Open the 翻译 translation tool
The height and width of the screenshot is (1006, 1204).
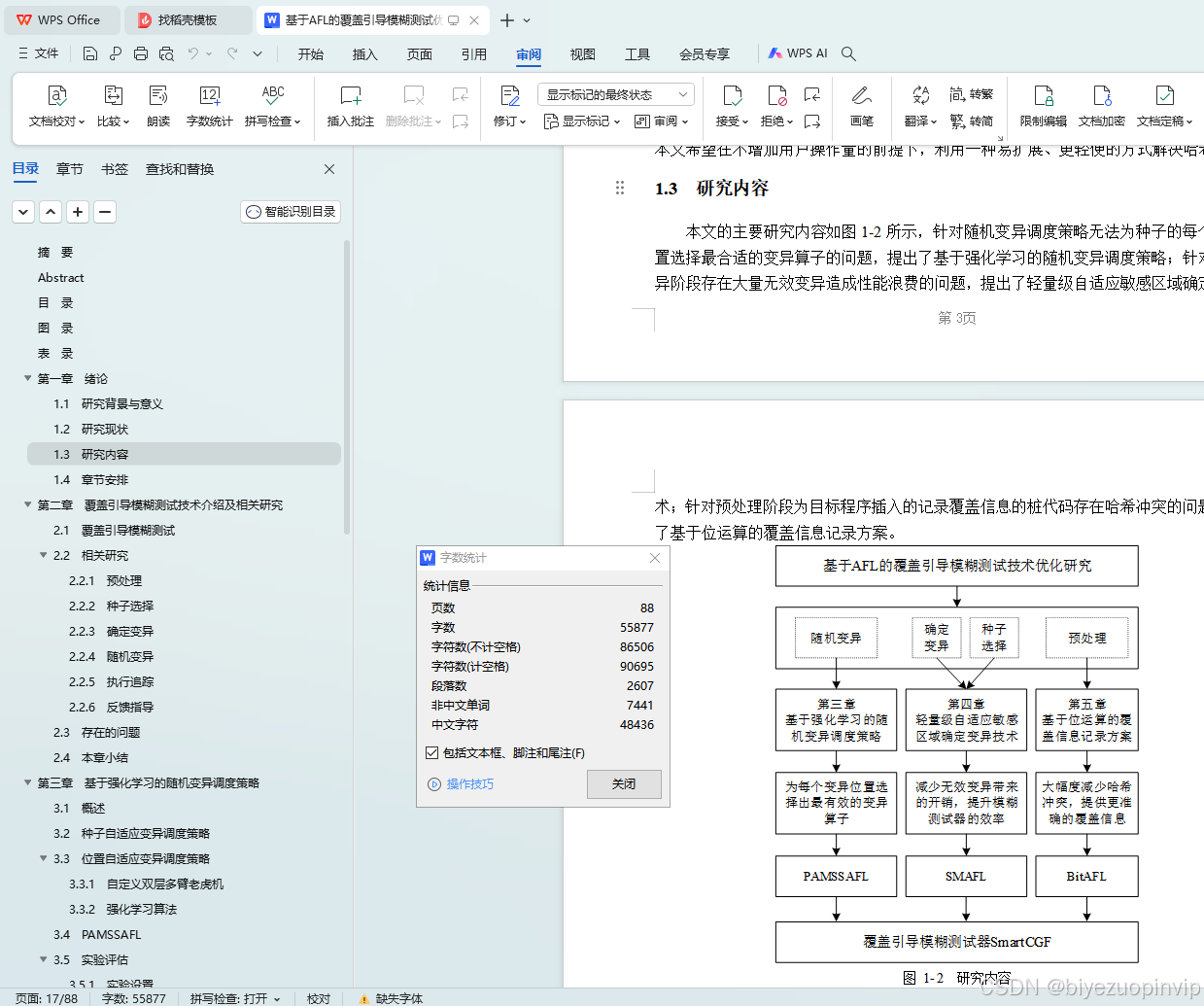[917, 107]
